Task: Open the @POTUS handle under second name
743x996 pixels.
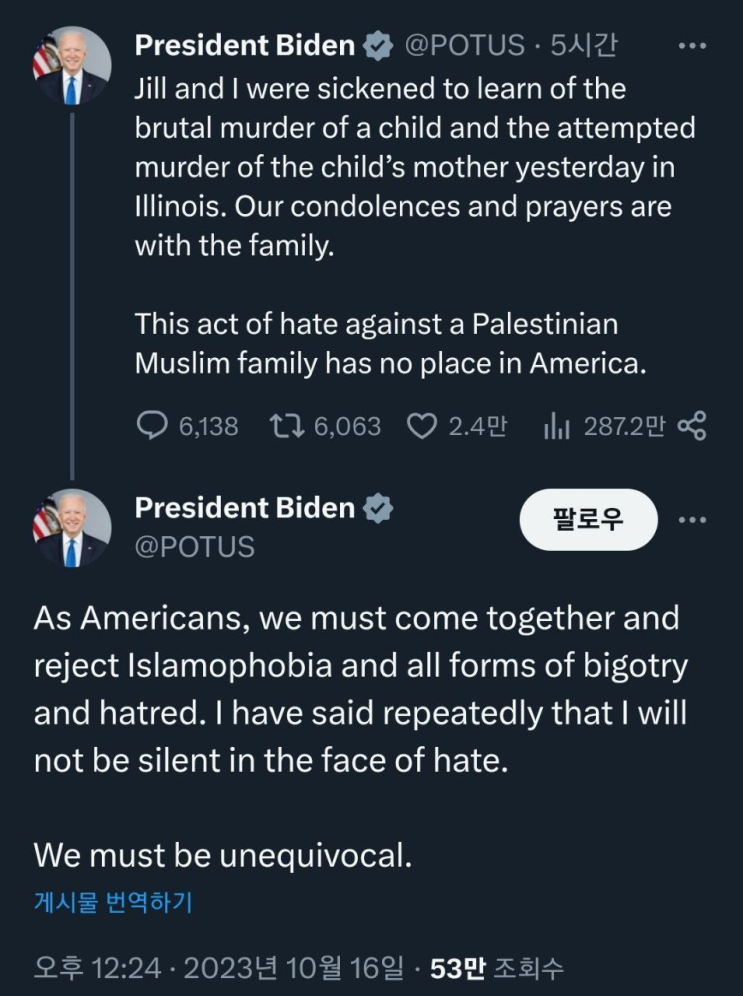Action: pos(195,547)
